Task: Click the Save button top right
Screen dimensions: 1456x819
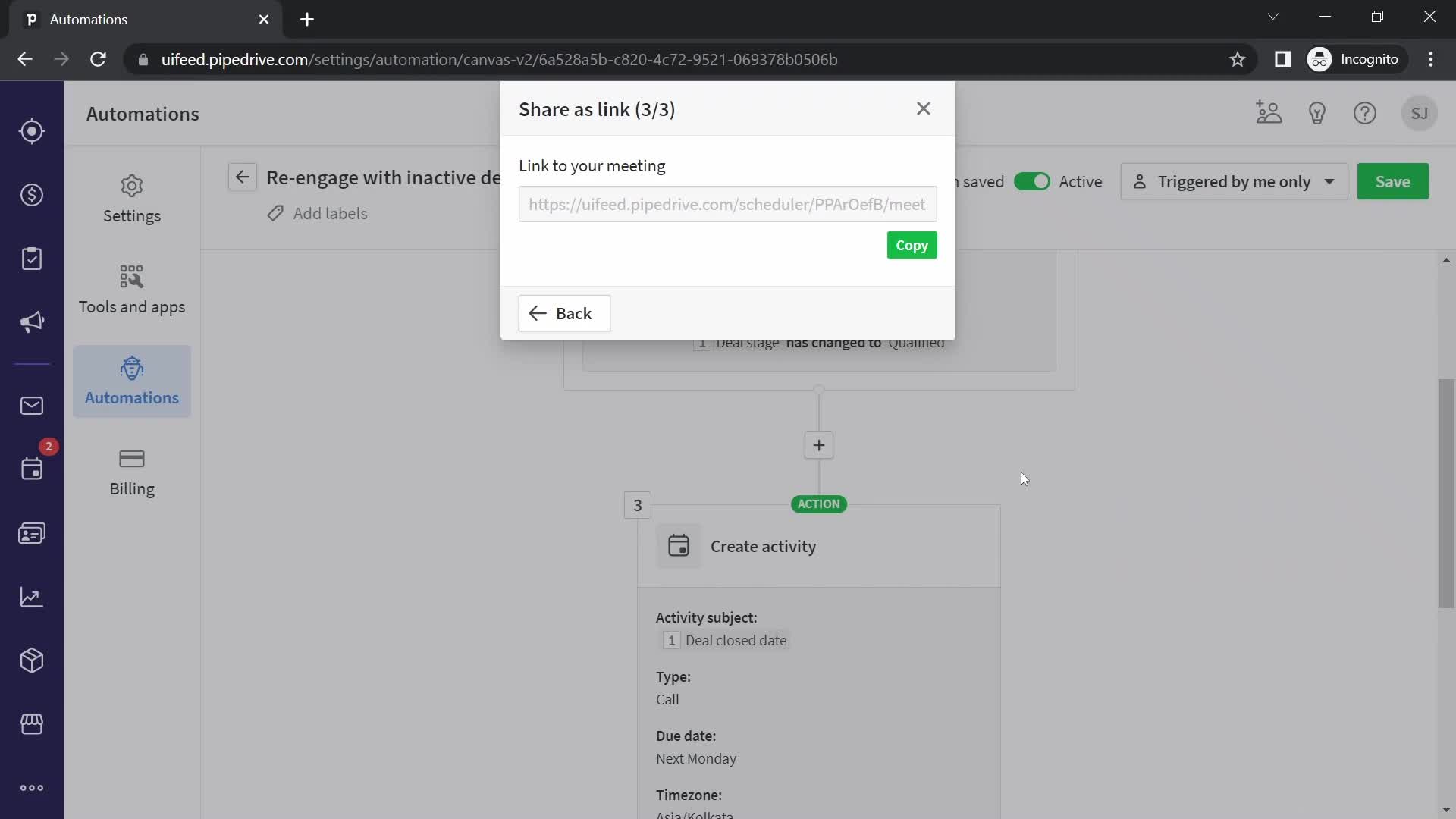Action: [x=1393, y=181]
